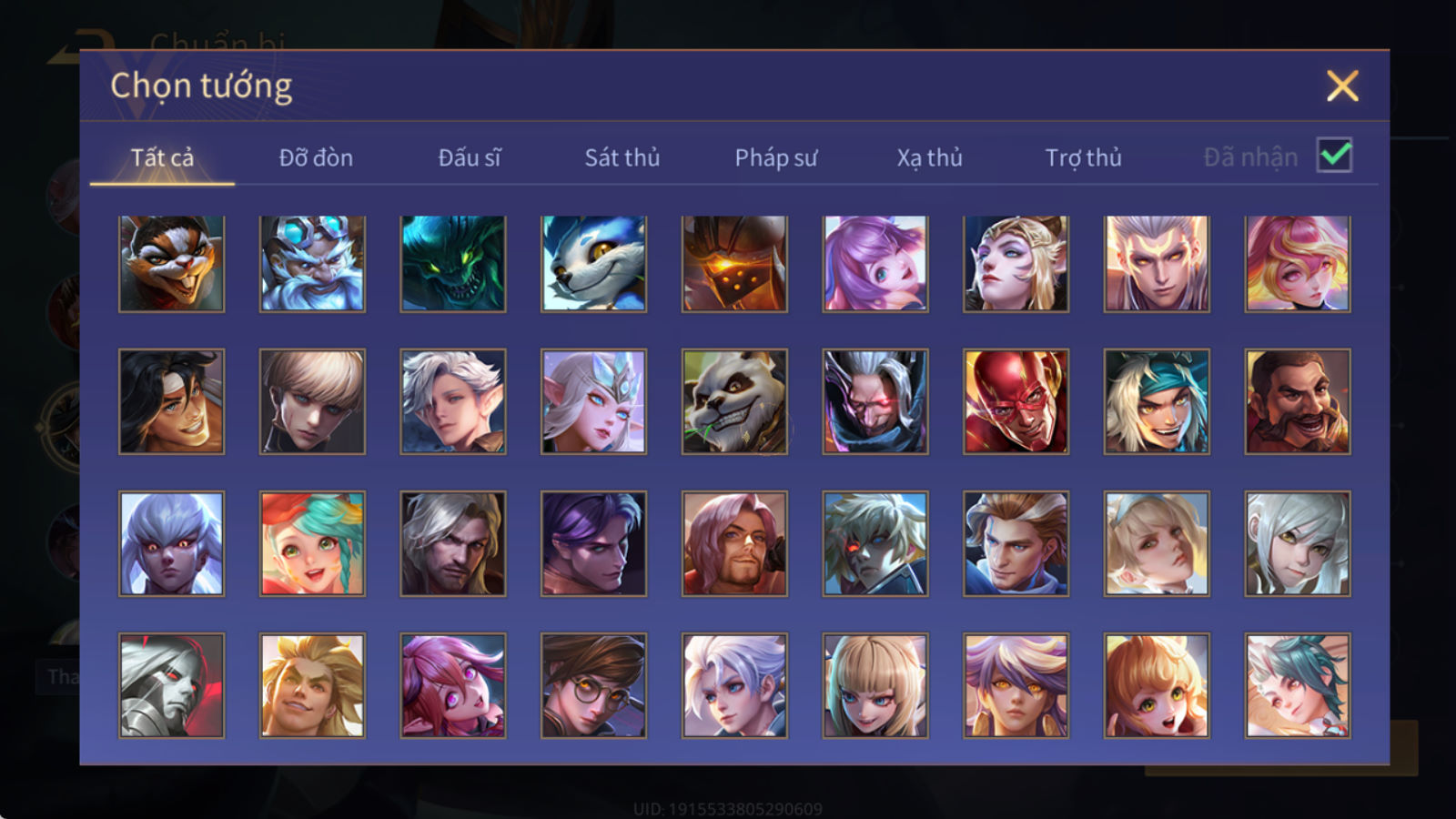The image size is (1456, 819).
Task: Toggle the Đã nhận checkbox
Action: (1334, 156)
